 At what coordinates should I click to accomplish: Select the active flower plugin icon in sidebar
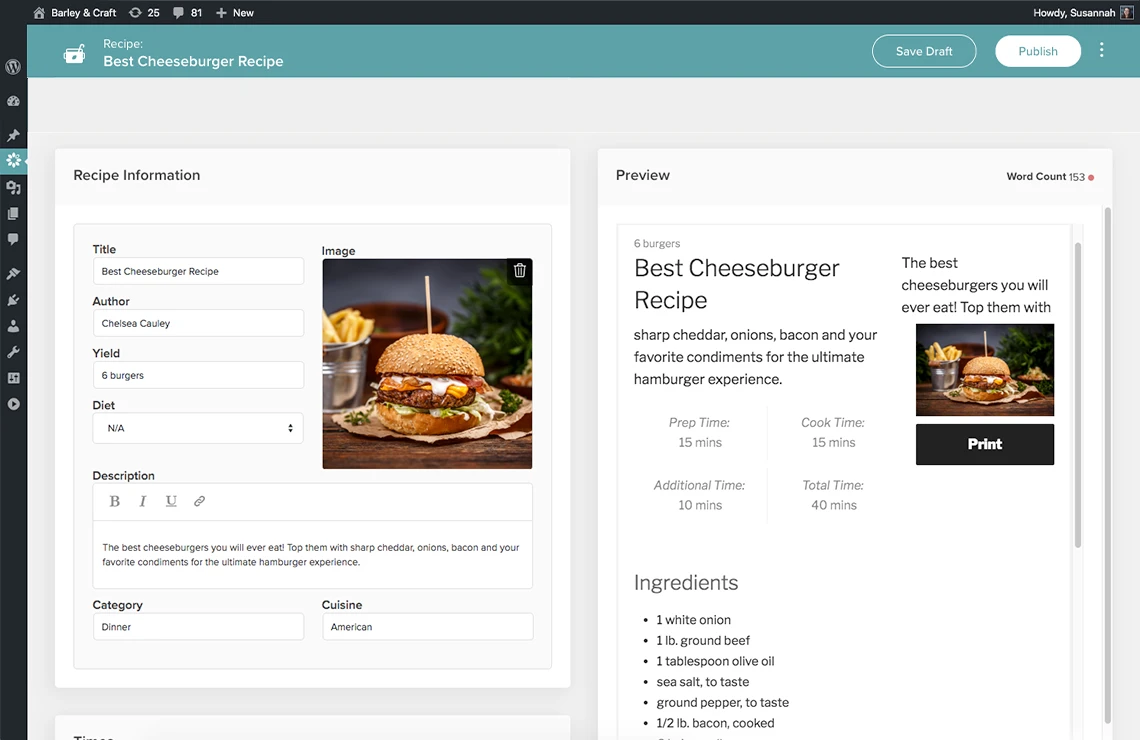13,160
